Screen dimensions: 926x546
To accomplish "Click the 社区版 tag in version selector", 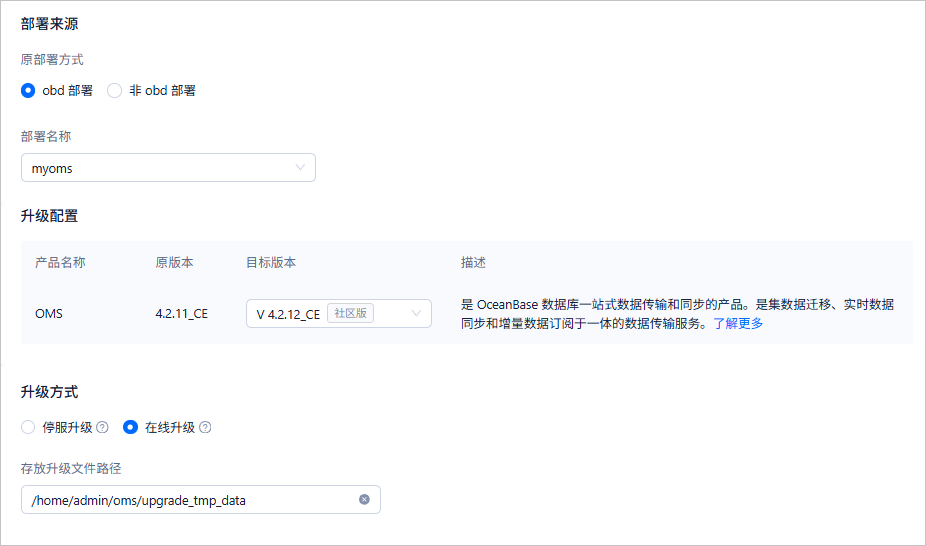I will pyautogui.click(x=350, y=313).
